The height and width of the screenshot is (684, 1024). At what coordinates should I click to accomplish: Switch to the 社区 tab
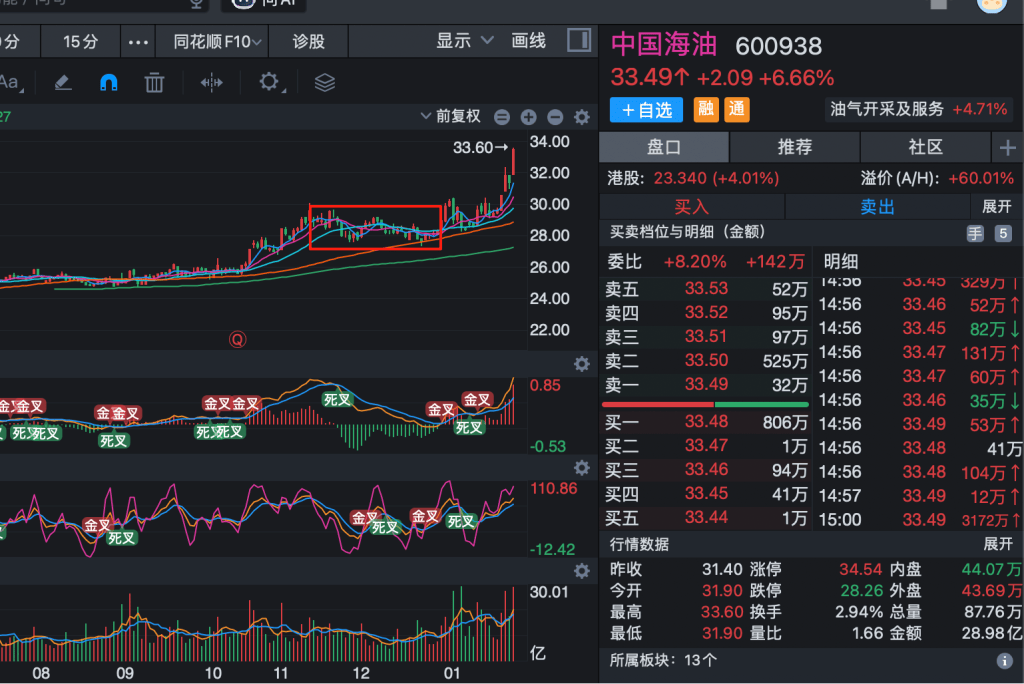tap(925, 147)
